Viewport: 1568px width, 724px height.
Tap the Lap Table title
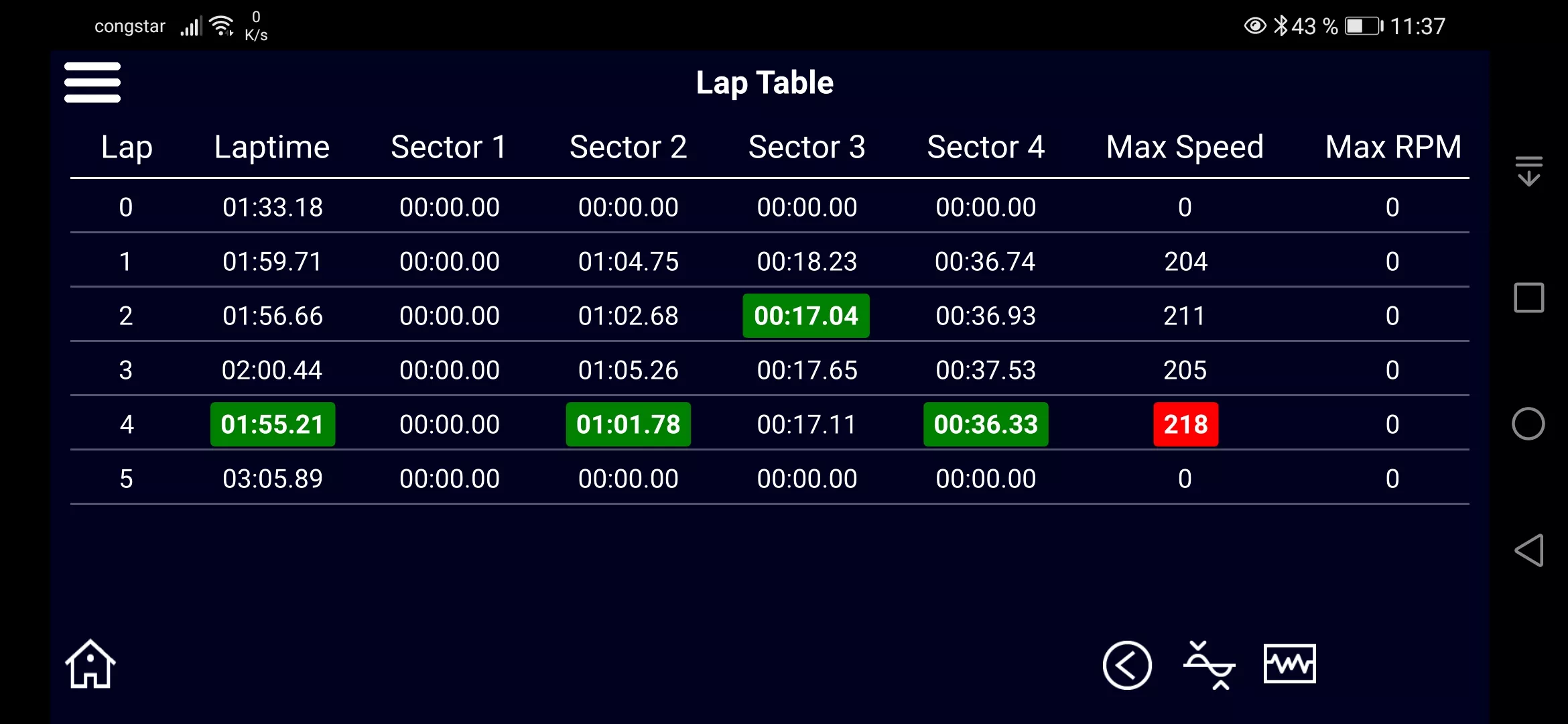tap(765, 83)
